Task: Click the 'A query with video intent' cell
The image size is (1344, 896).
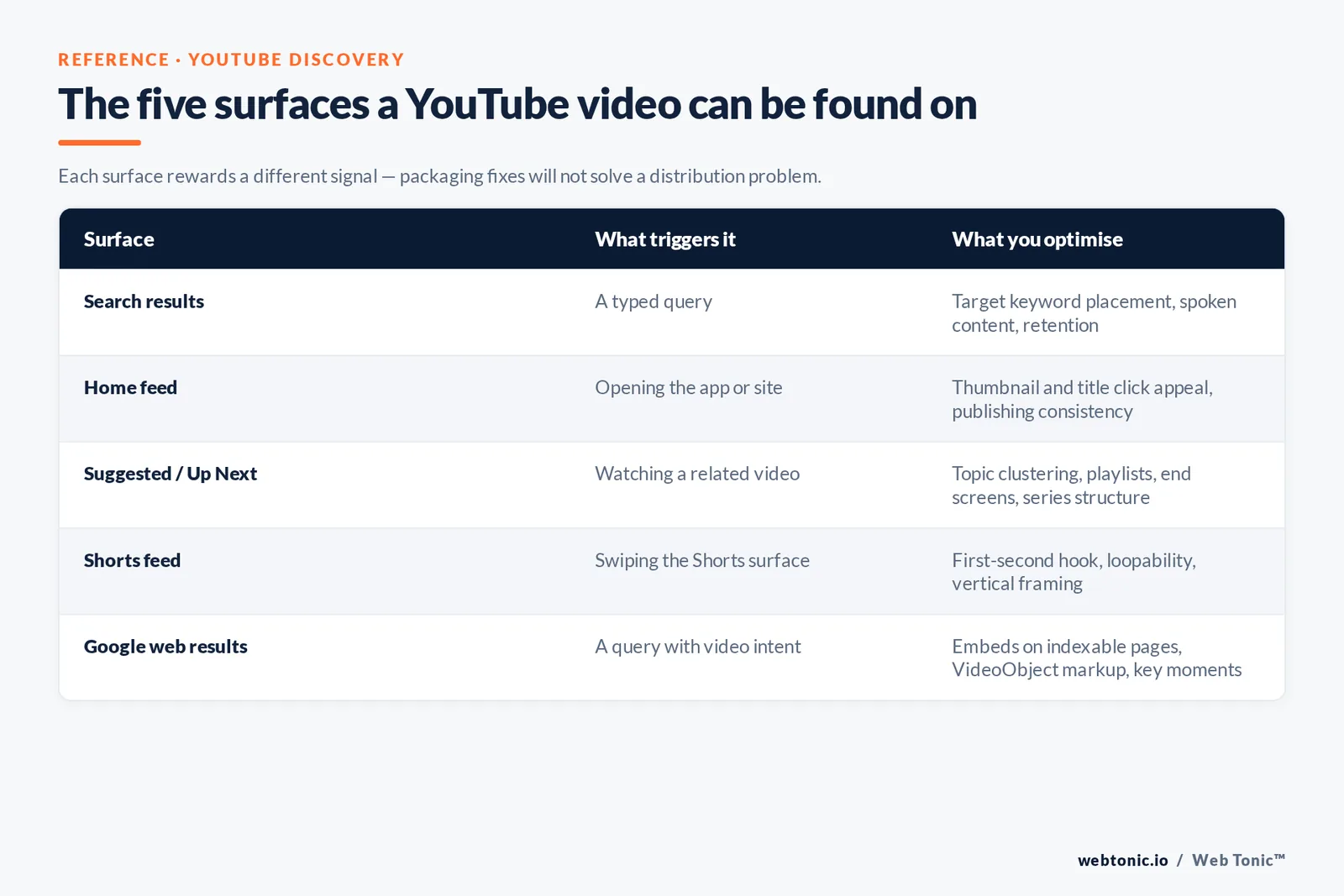Action: (x=697, y=647)
